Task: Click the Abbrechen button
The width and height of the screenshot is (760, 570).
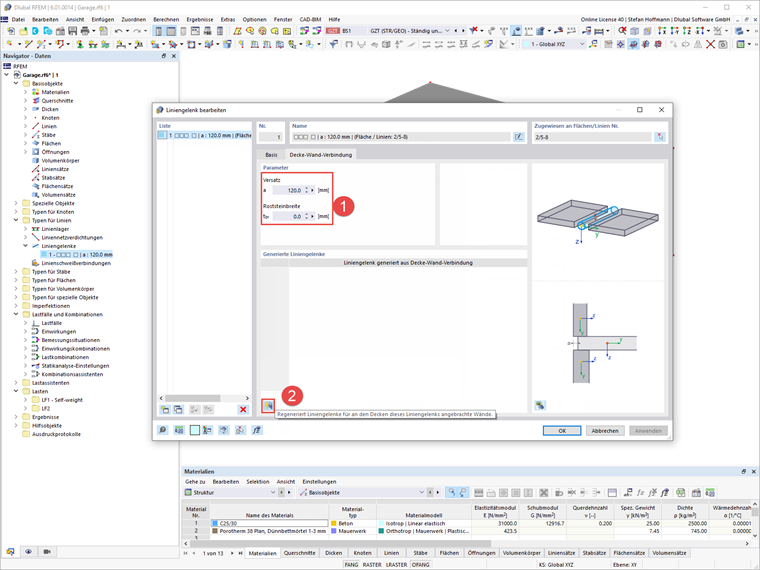Action: [605, 430]
